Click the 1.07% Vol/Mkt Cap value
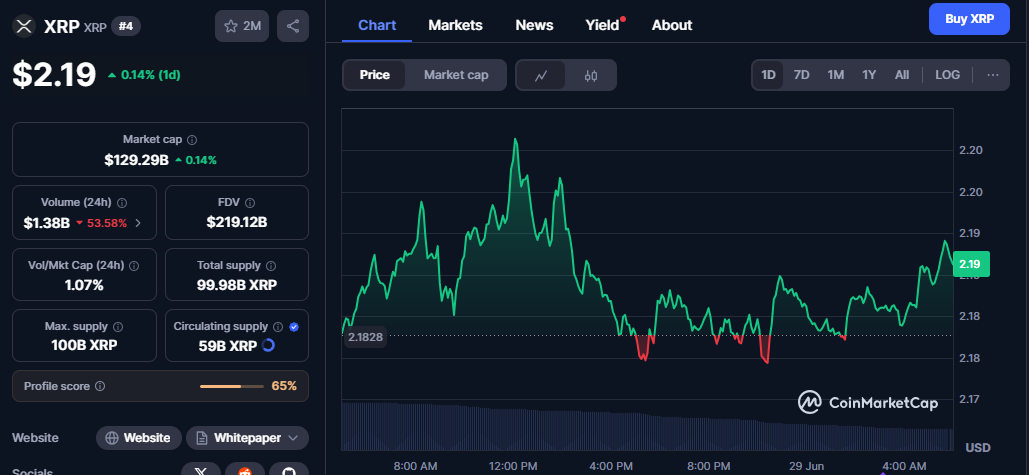This screenshot has width=1029, height=475. coord(84,285)
